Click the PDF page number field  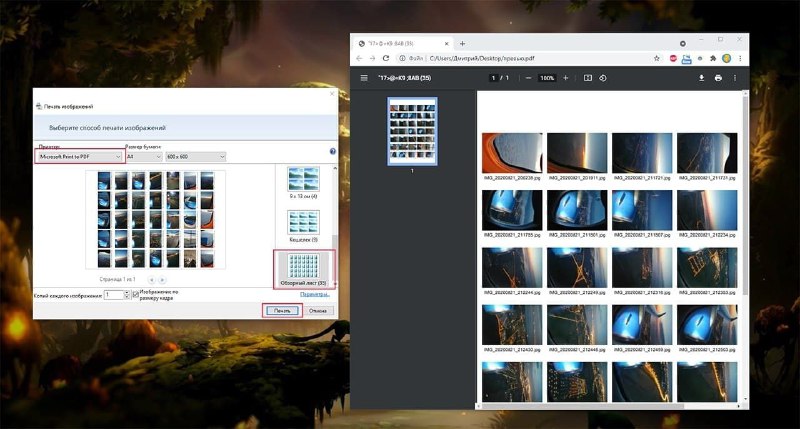493,78
